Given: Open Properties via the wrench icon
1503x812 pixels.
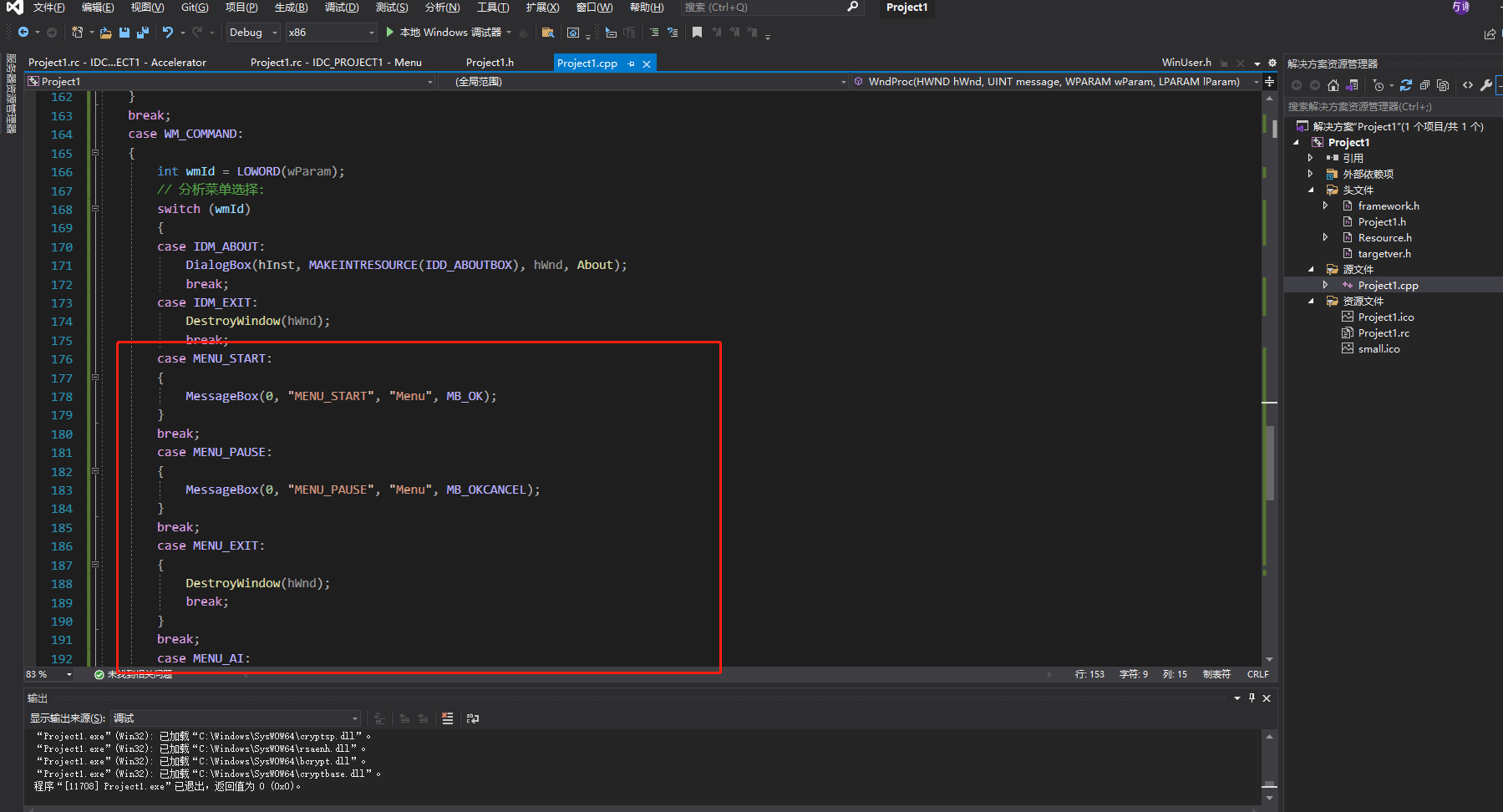Looking at the screenshot, I should point(1486,85).
